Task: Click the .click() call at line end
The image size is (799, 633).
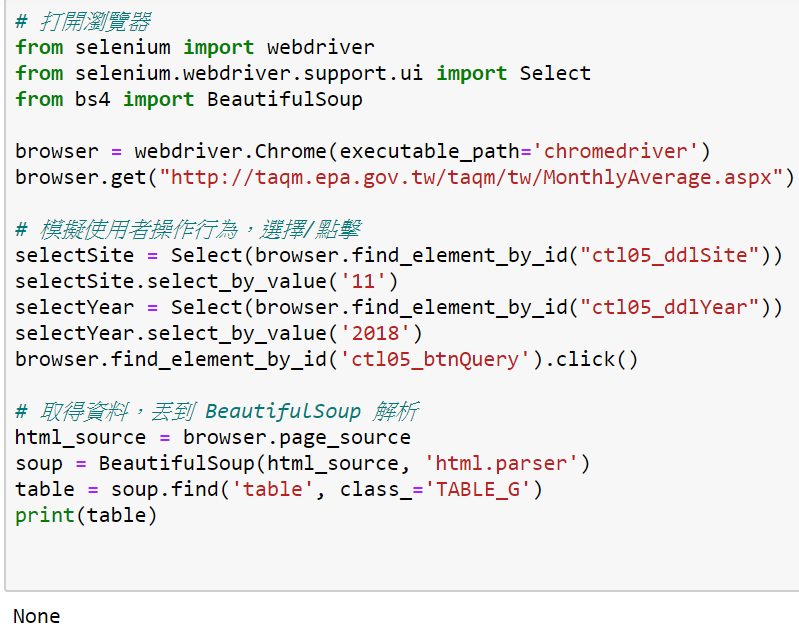Action: [x=591, y=359]
